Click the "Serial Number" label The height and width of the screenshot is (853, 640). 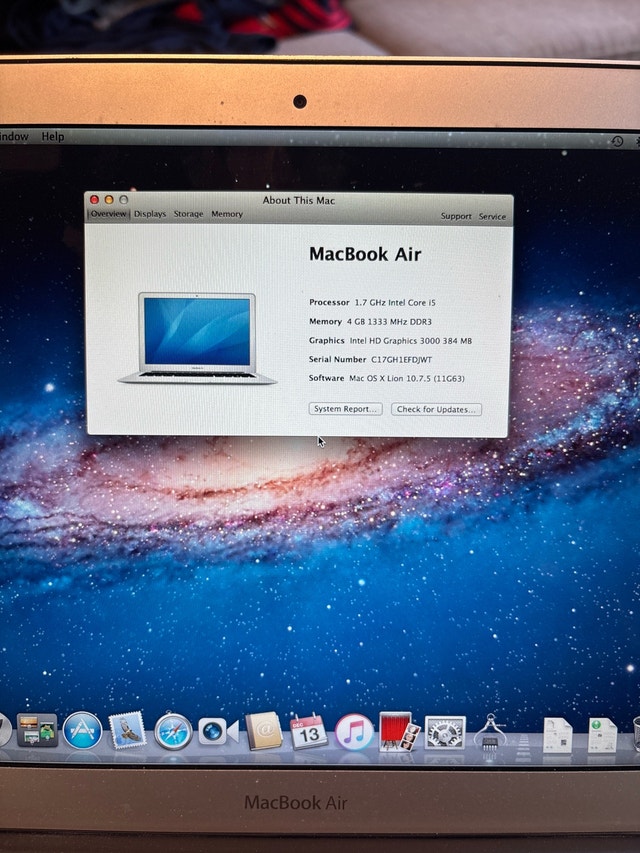point(337,359)
